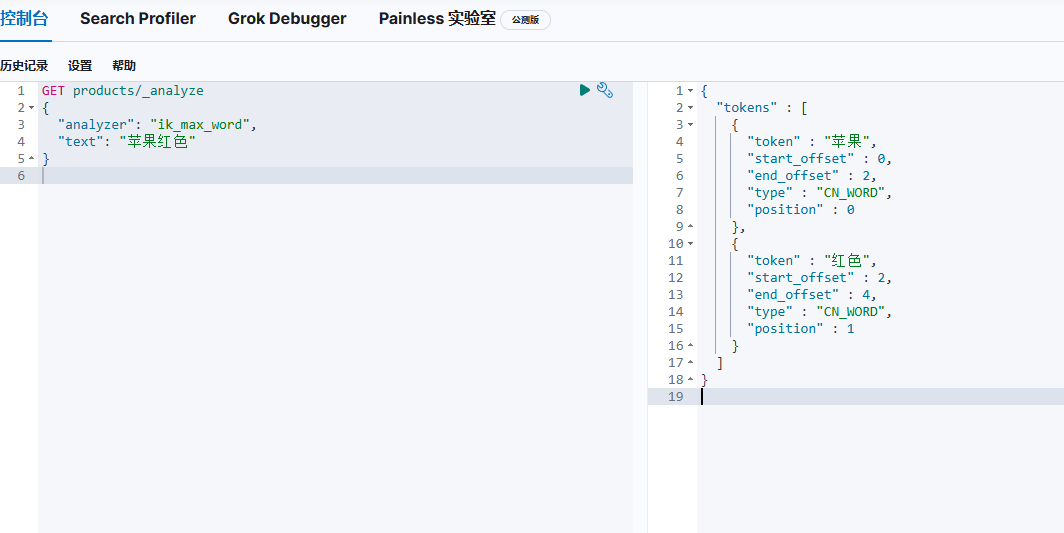Collapse request body at editor line 2
The image size is (1064, 533).
[31, 108]
